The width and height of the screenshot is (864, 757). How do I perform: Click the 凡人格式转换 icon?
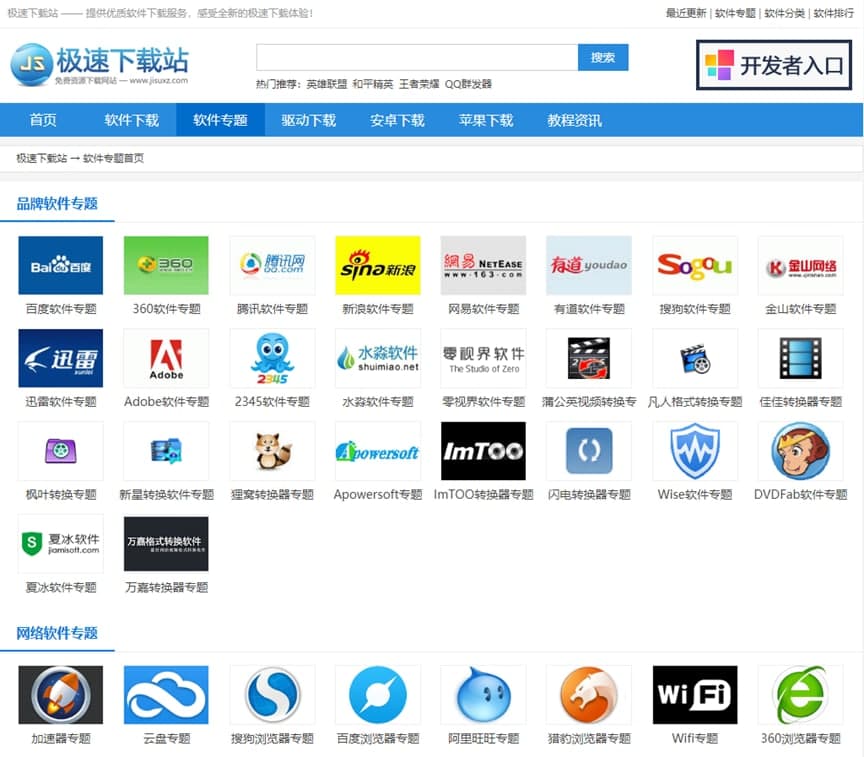[x=695, y=358]
